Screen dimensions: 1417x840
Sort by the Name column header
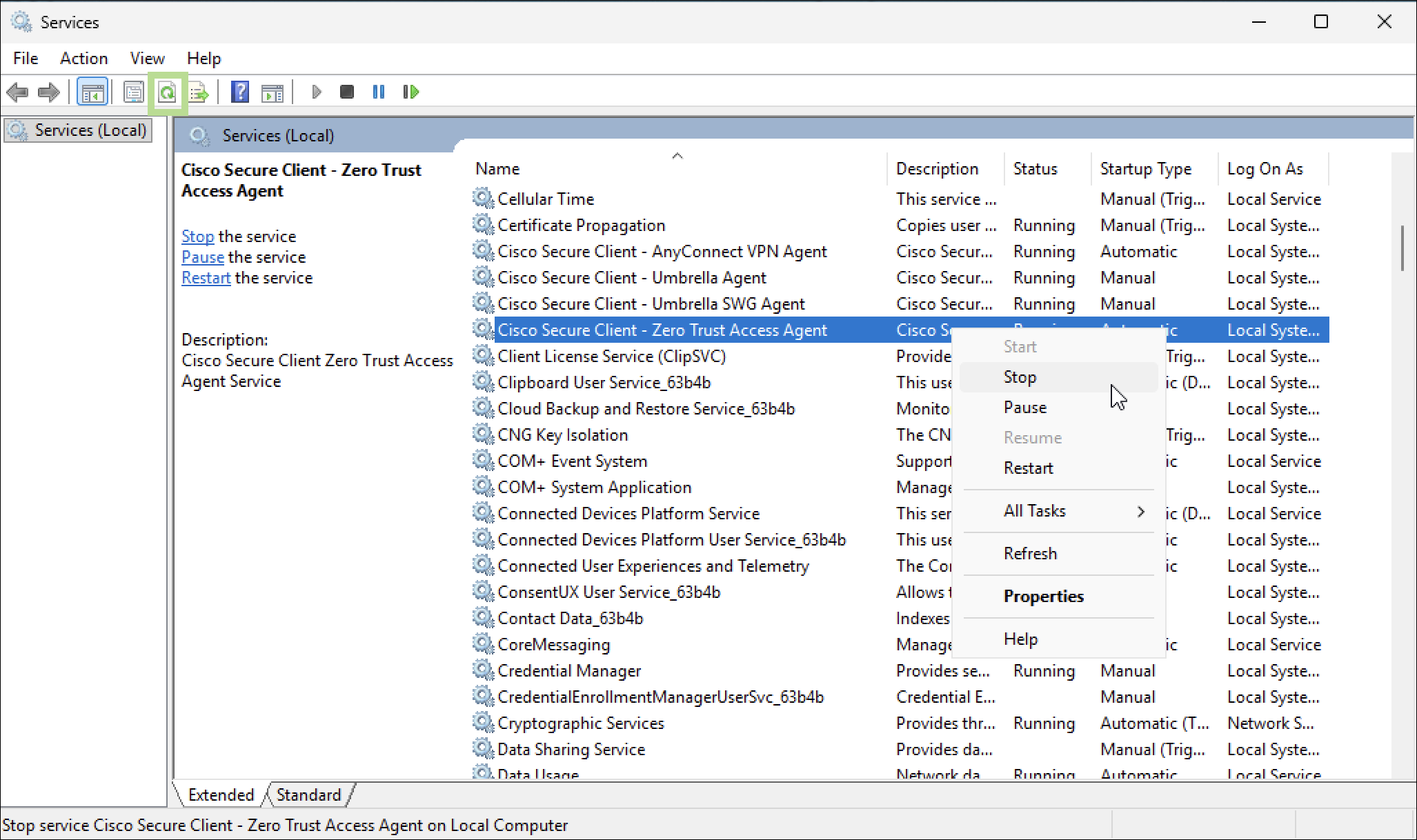[x=678, y=169]
